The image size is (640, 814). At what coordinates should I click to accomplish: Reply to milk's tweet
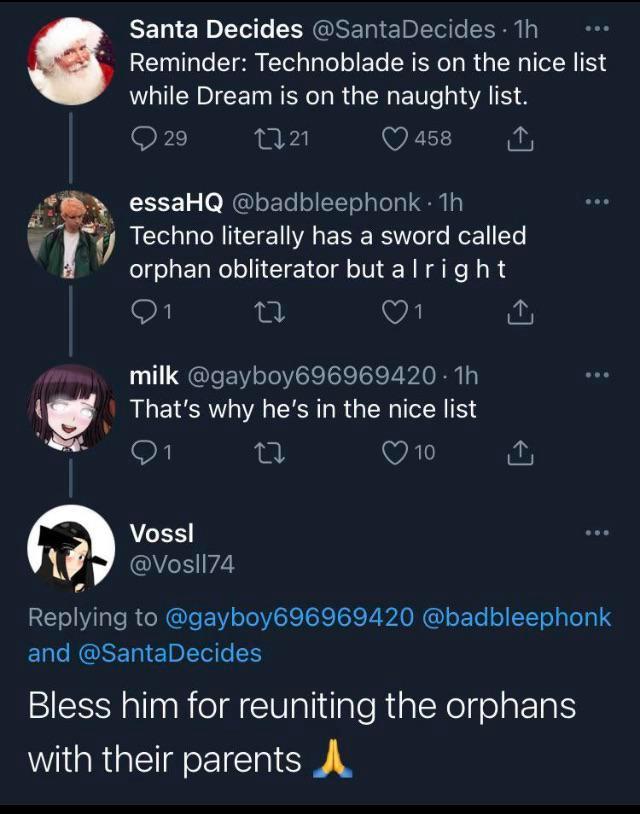tap(143, 452)
